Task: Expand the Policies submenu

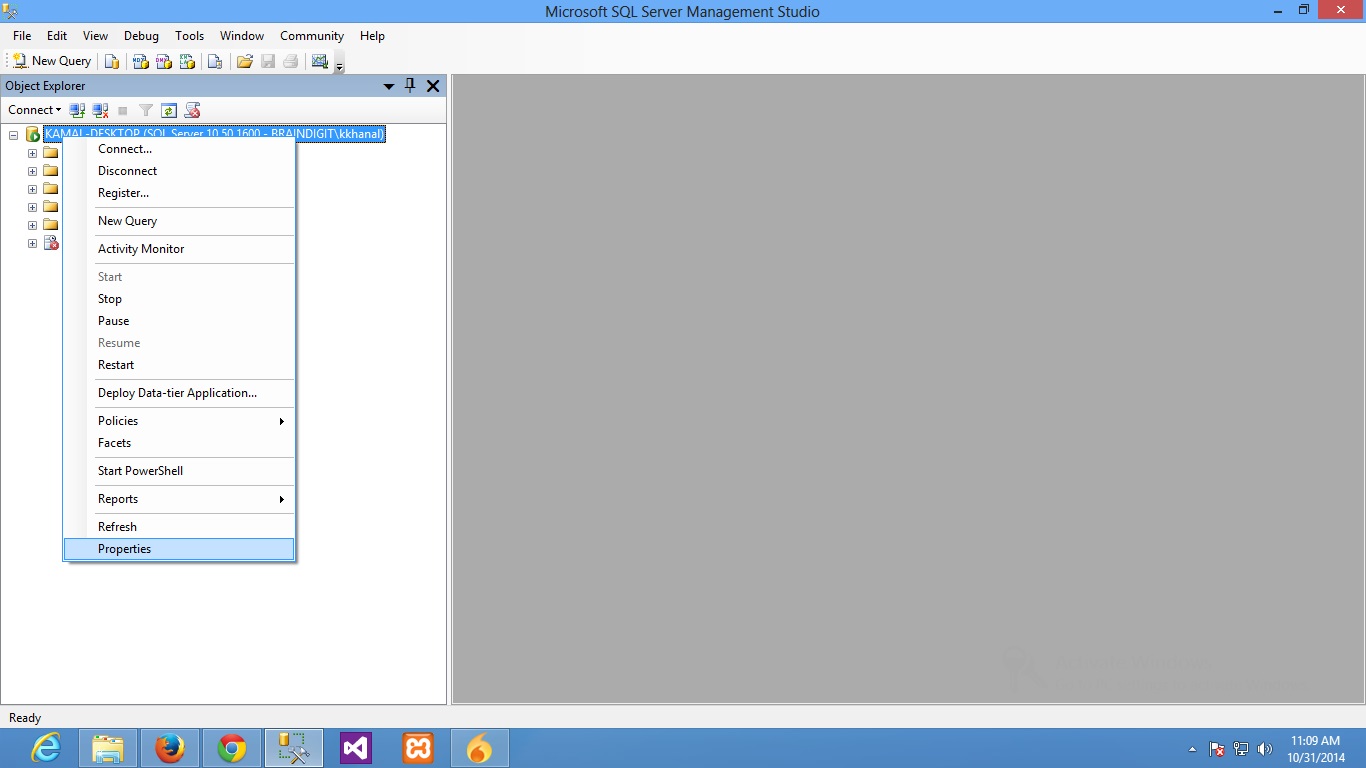Action: coord(179,421)
